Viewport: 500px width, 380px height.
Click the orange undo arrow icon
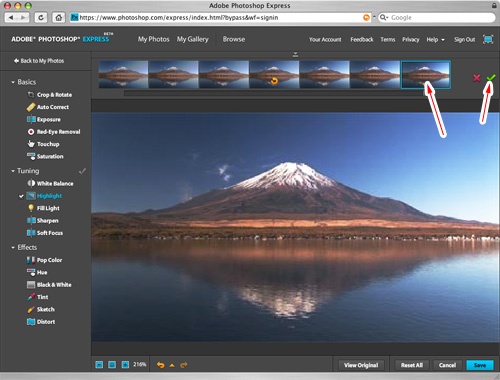click(x=161, y=365)
